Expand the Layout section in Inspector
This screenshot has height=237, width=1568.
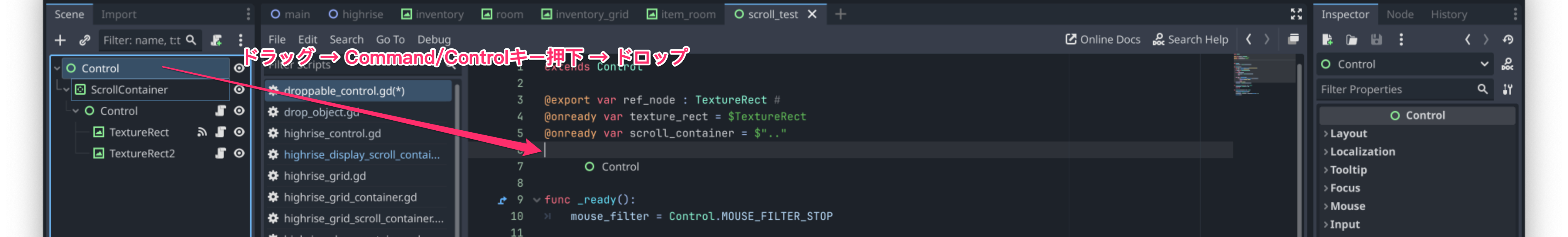(1348, 133)
